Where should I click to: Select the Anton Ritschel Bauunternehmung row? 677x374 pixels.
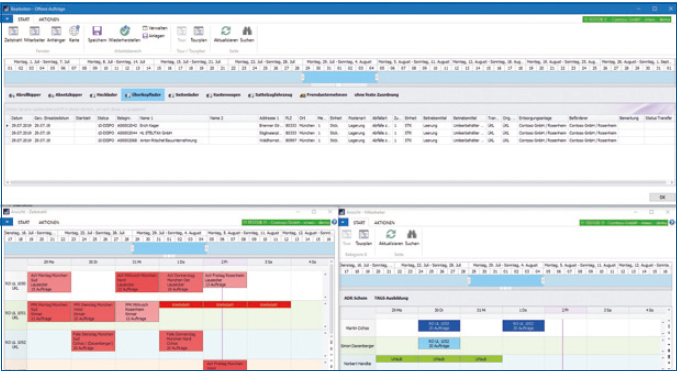(x=339, y=140)
